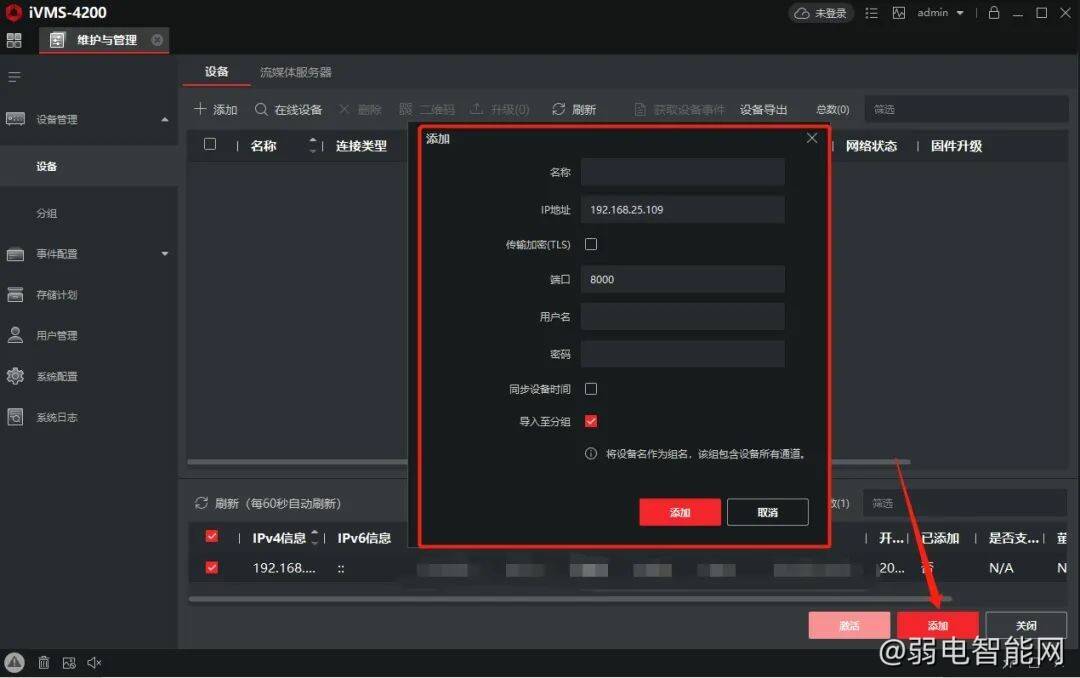1080x678 pixels.
Task: Lock the client with the padlock icon
Action: click(x=994, y=13)
